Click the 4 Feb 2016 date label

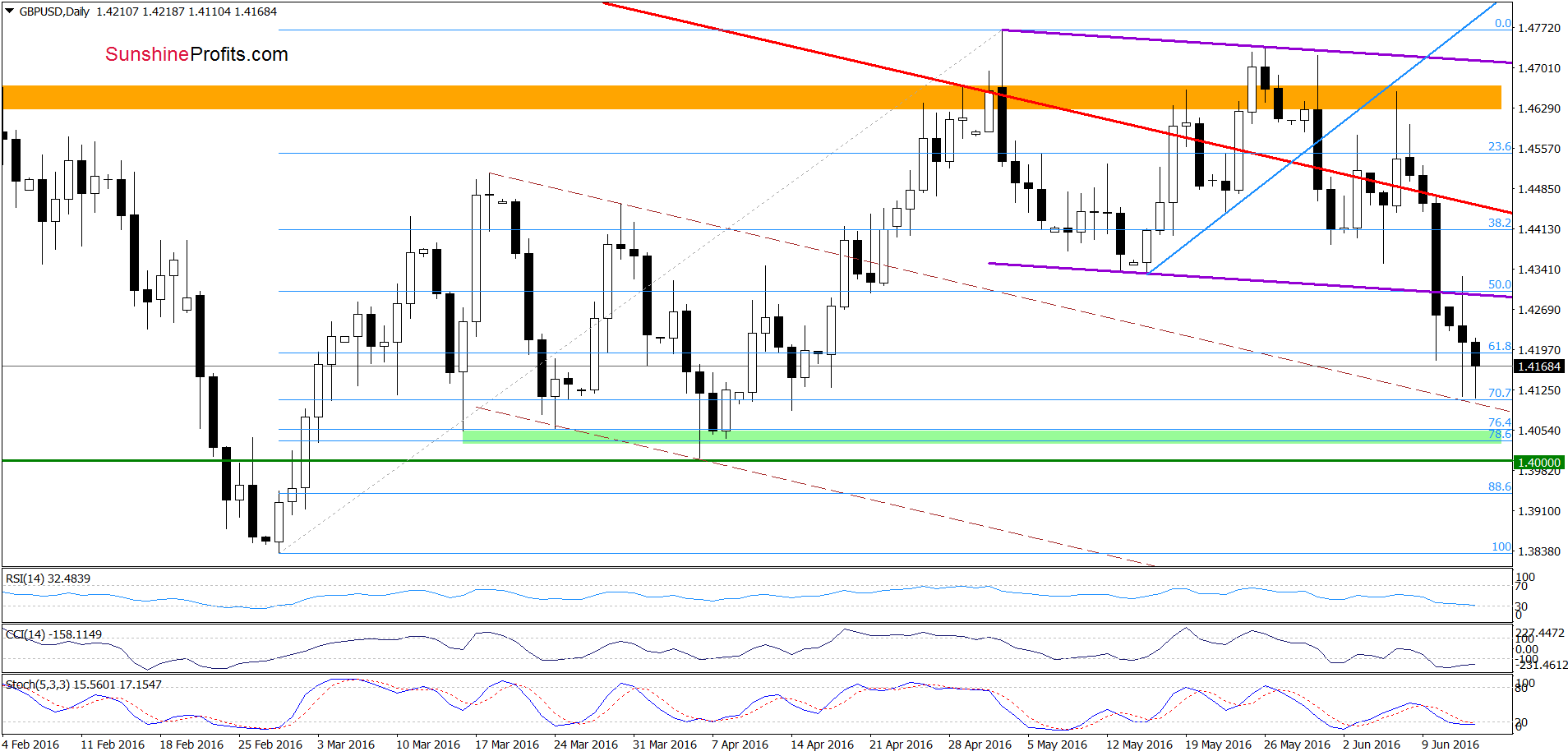(x=30, y=744)
